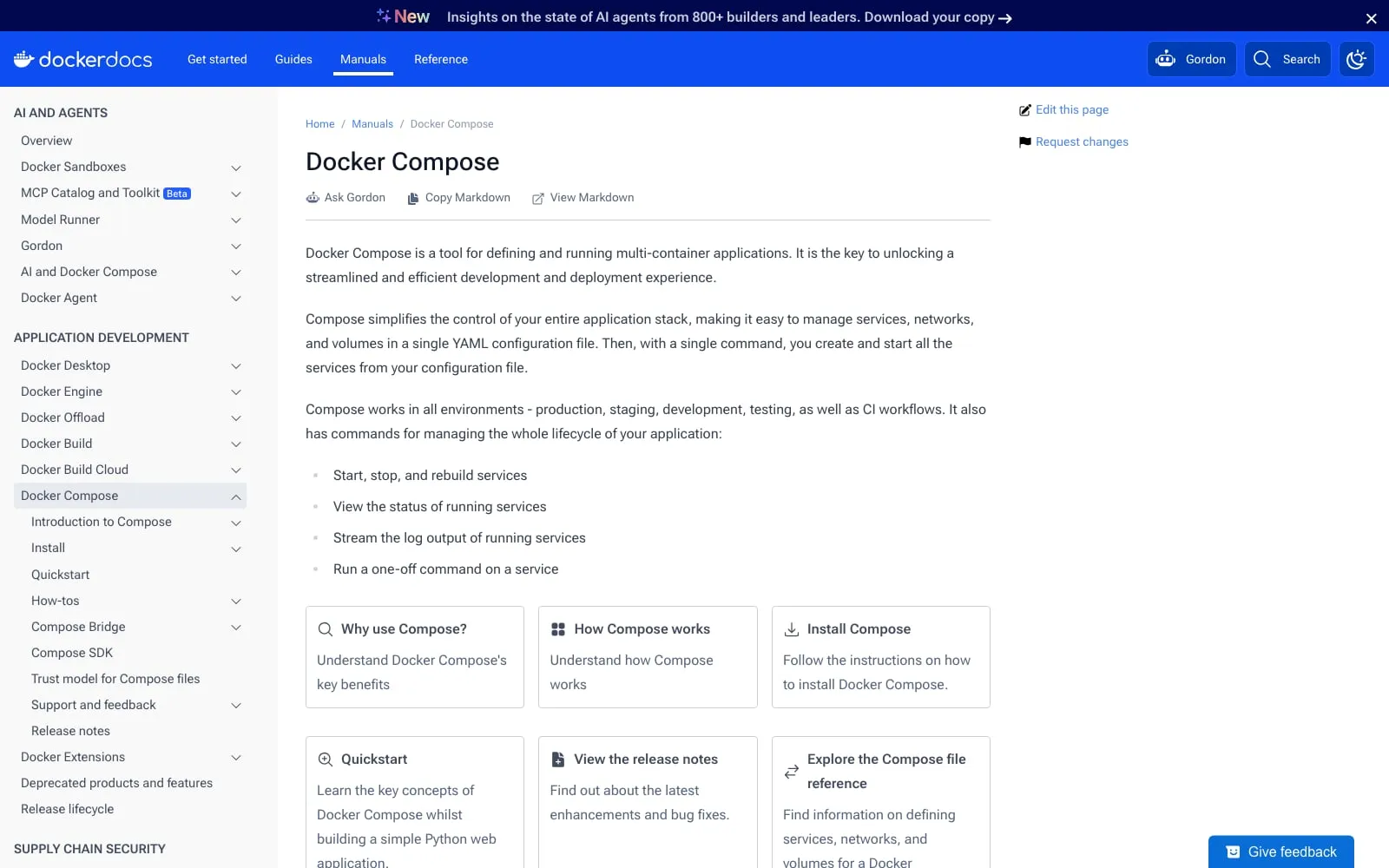Click the Install Compose download icon

coord(792,629)
